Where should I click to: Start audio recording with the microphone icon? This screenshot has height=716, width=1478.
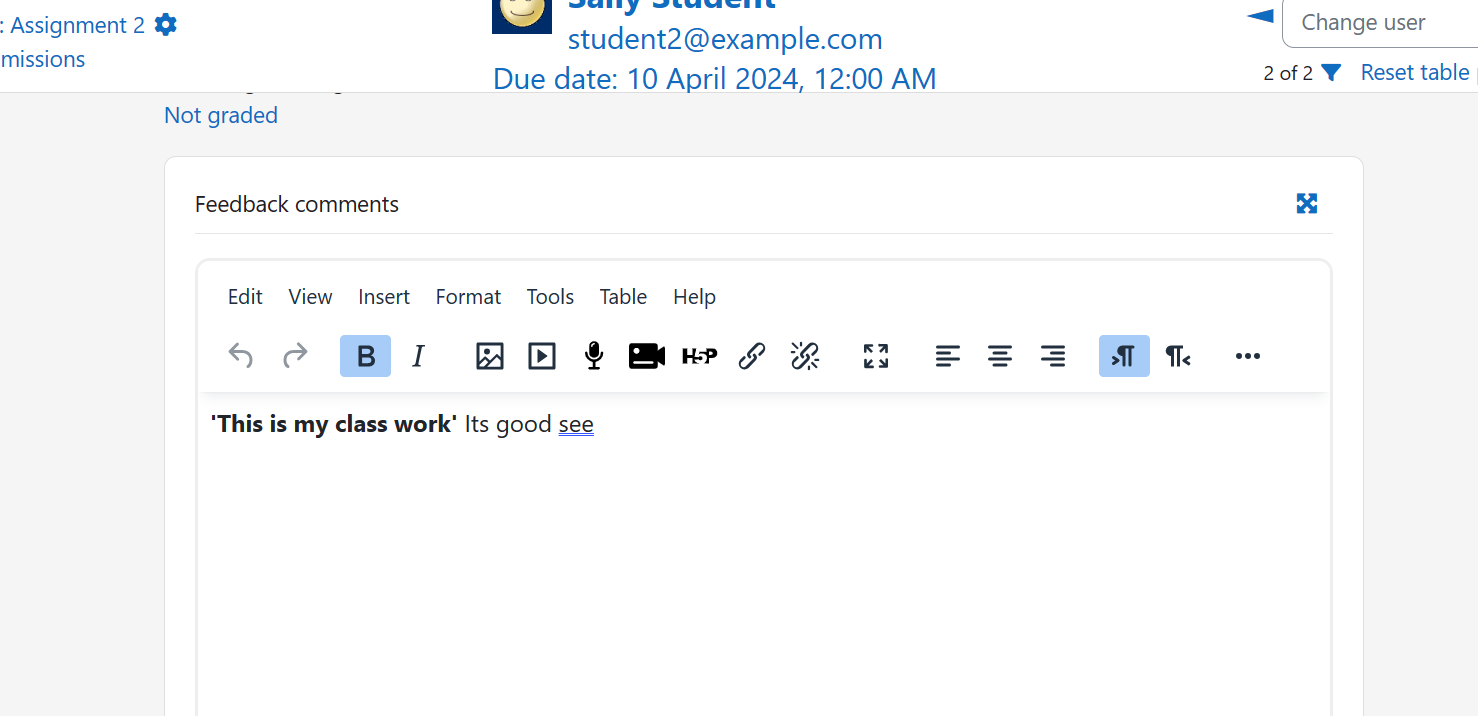(x=594, y=356)
